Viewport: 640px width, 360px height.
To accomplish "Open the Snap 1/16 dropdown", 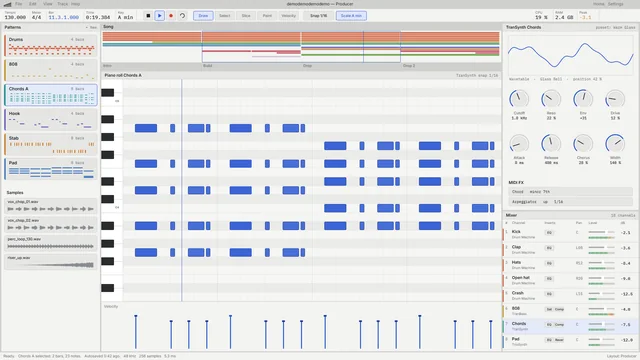I will (x=318, y=16).
